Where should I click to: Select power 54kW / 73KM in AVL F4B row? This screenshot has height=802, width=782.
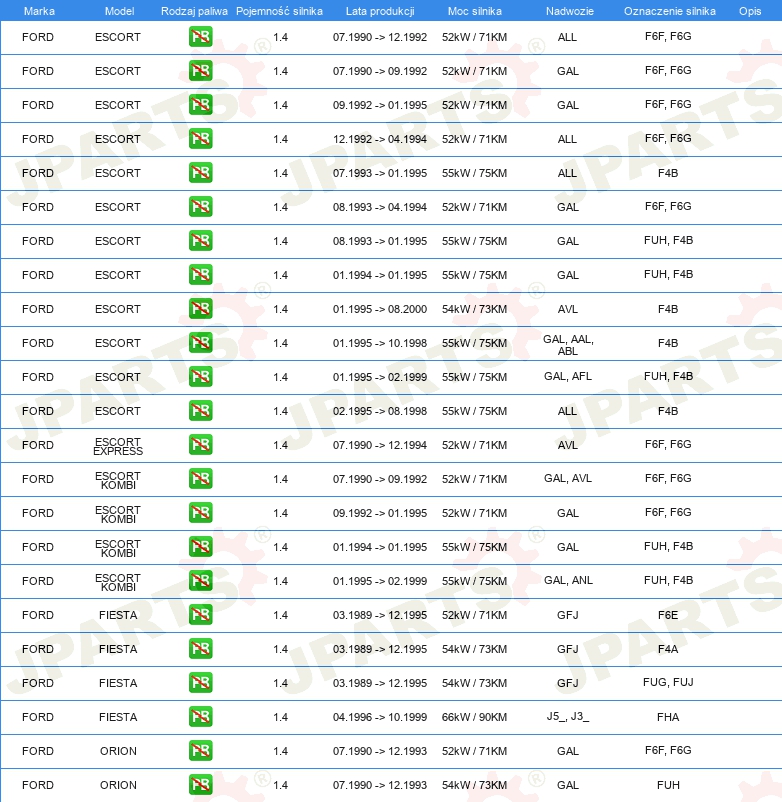tap(475, 309)
